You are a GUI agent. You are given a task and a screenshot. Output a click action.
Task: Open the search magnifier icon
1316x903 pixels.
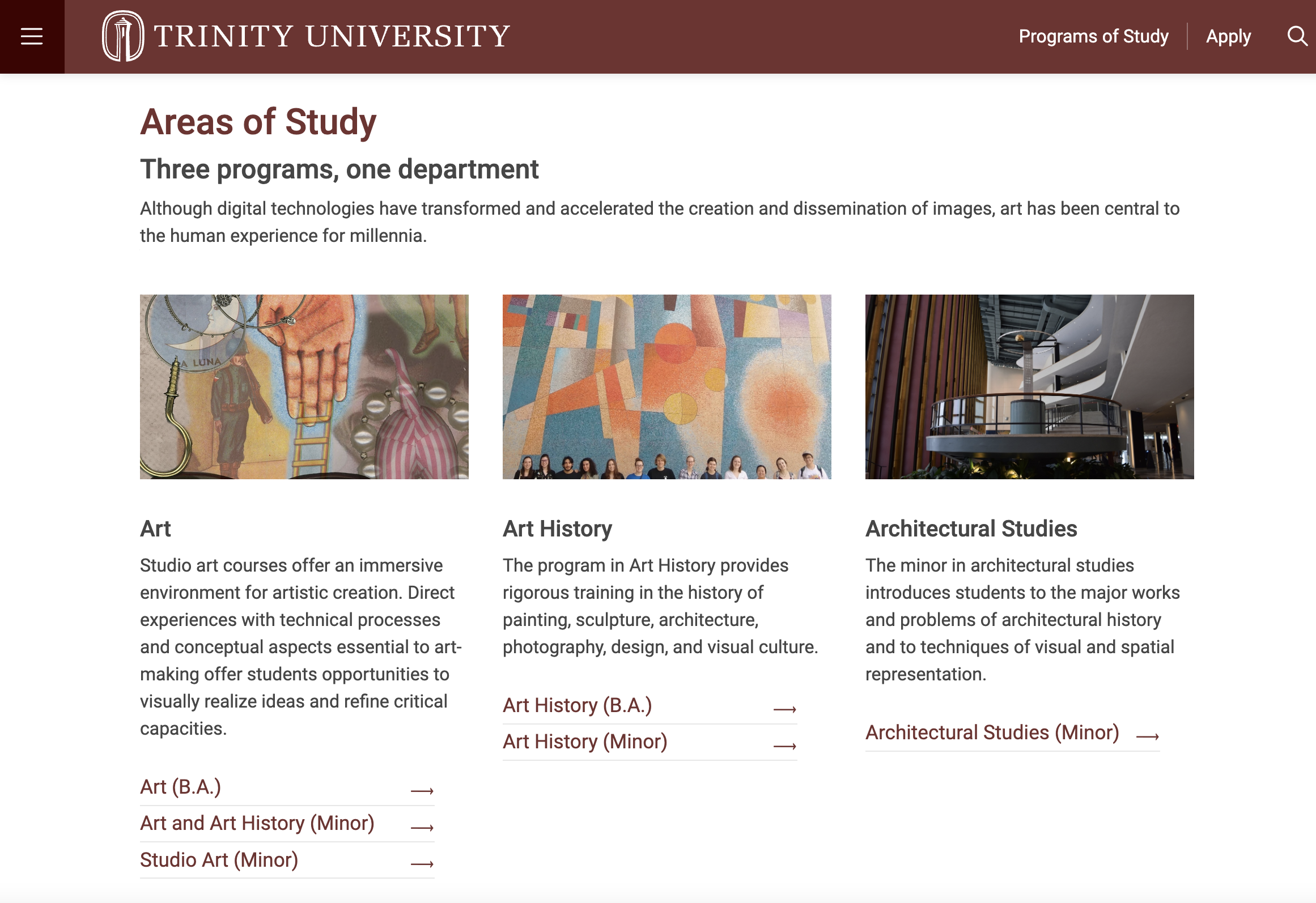click(1297, 36)
